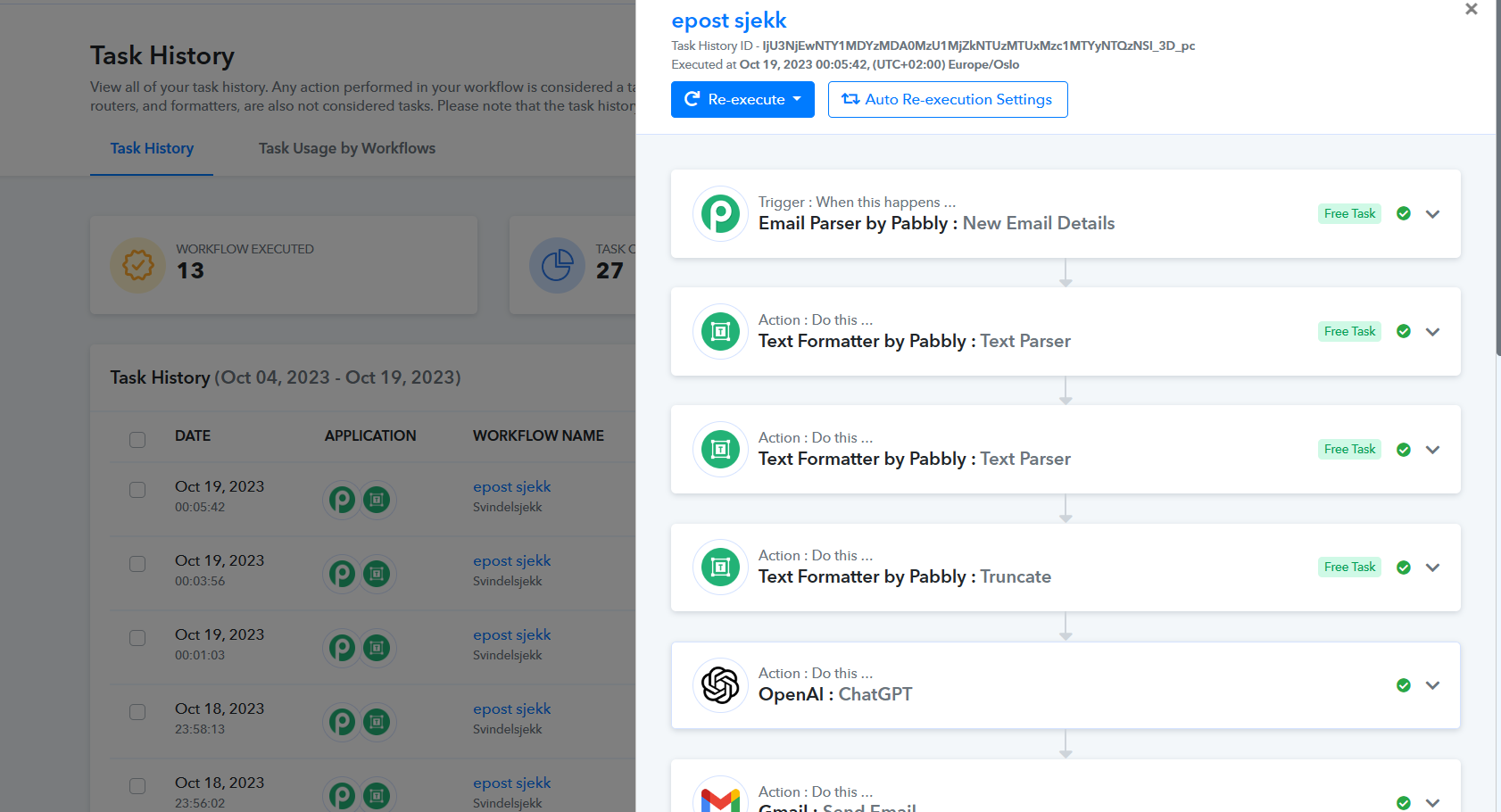Expand the Email Parser by Pabbly trigger step
The width and height of the screenshot is (1501, 812).
(x=1433, y=214)
